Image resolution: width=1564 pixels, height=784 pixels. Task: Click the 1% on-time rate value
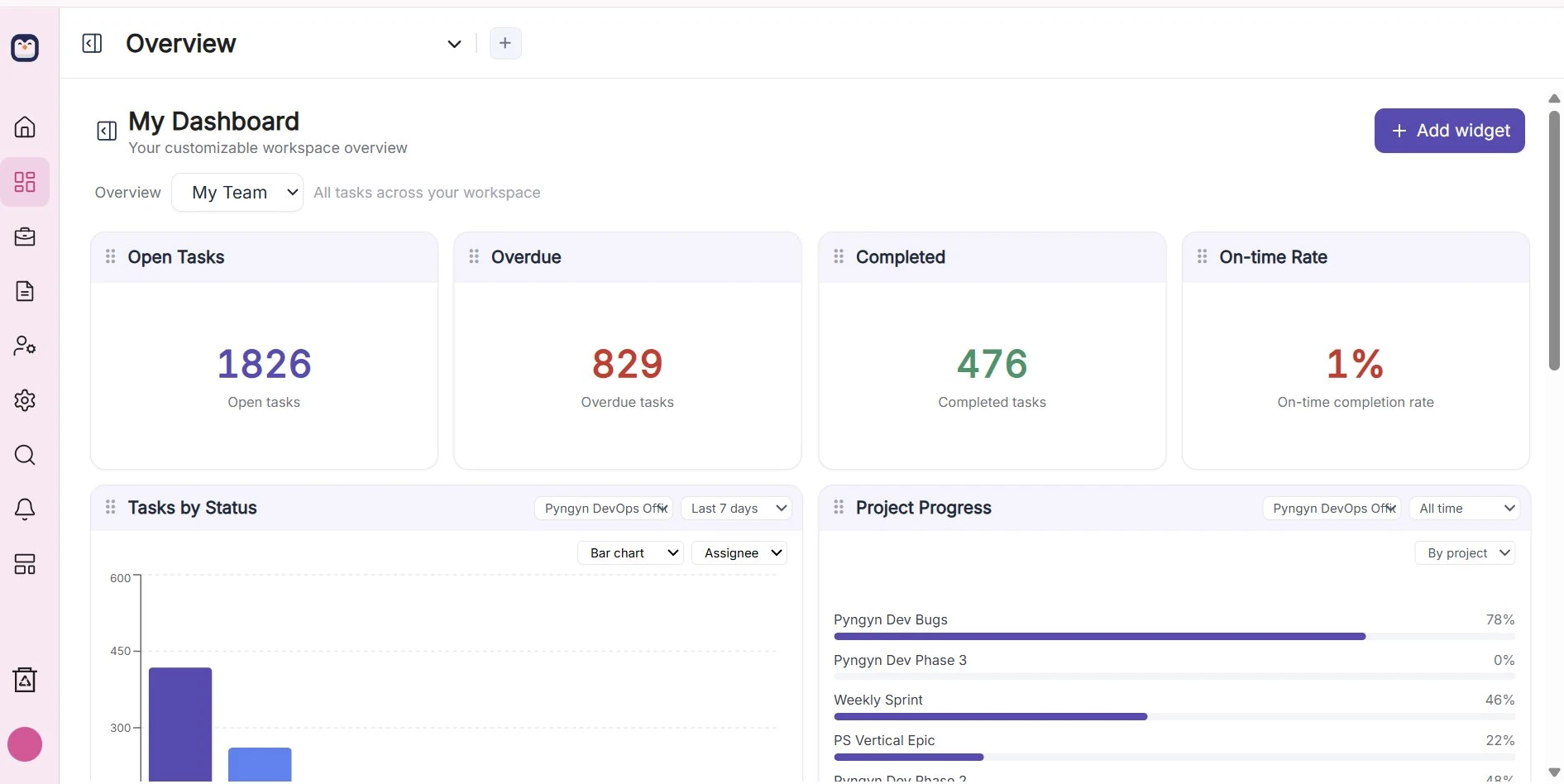pos(1355,364)
